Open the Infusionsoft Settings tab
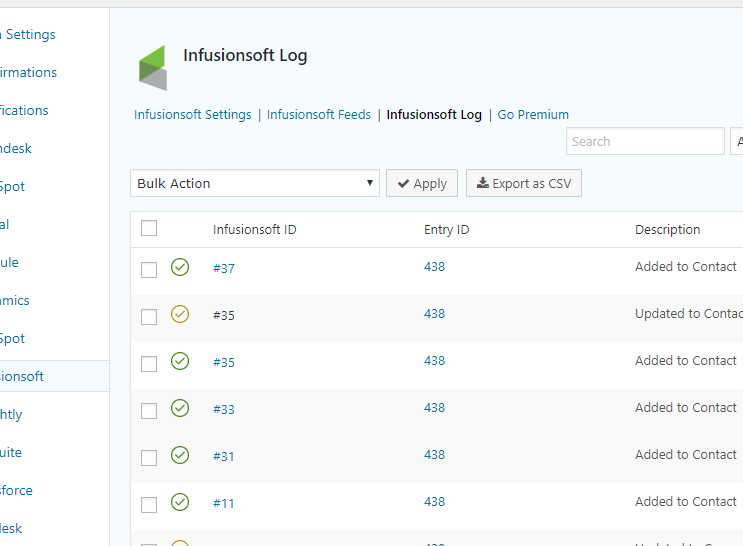Viewport: 743px width, 546px height. pyautogui.click(x=193, y=115)
